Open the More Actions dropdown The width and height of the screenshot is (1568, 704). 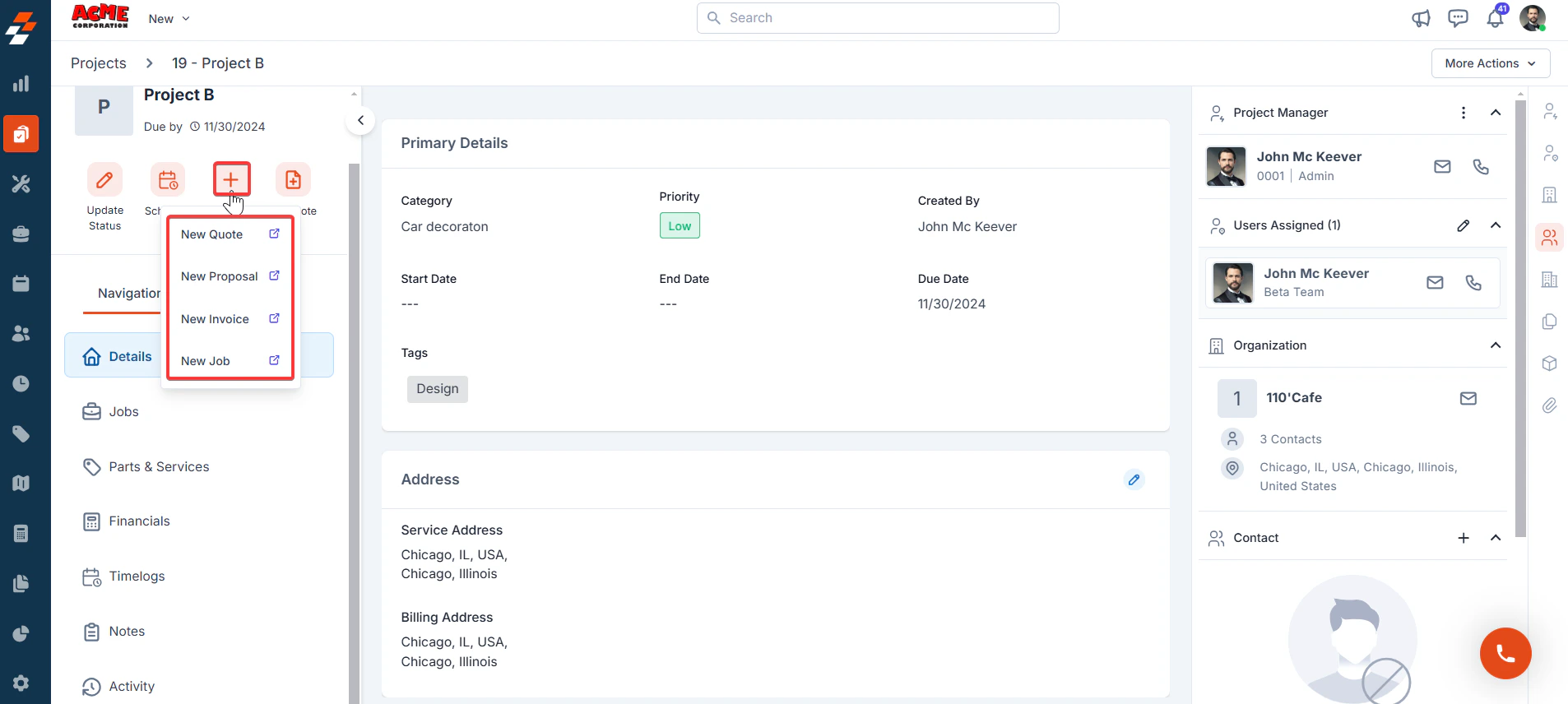[x=1491, y=63]
